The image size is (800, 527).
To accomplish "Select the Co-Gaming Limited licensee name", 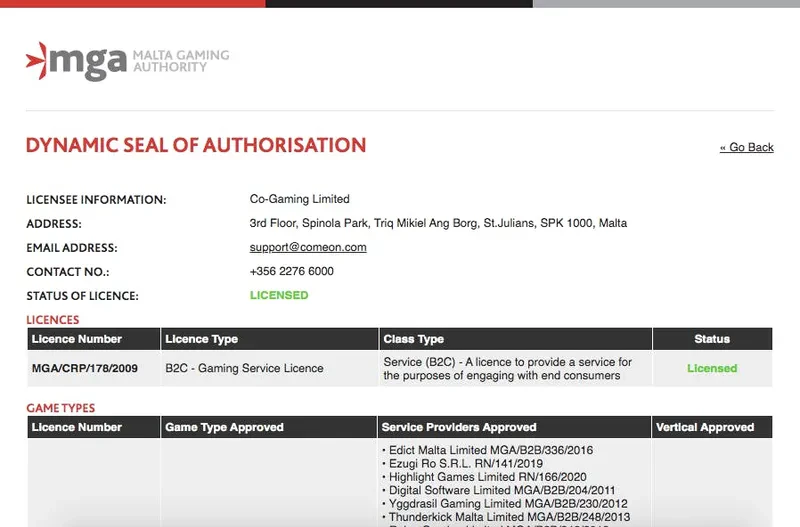I will (299, 199).
